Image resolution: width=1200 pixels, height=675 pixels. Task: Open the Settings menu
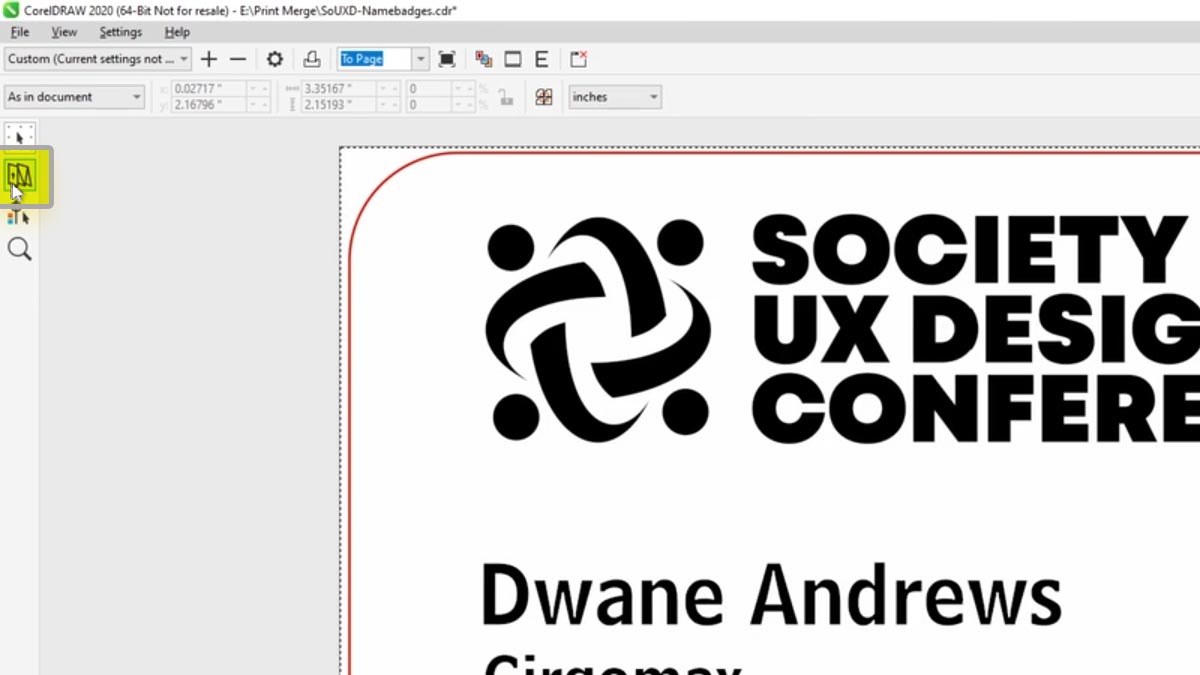coord(120,31)
